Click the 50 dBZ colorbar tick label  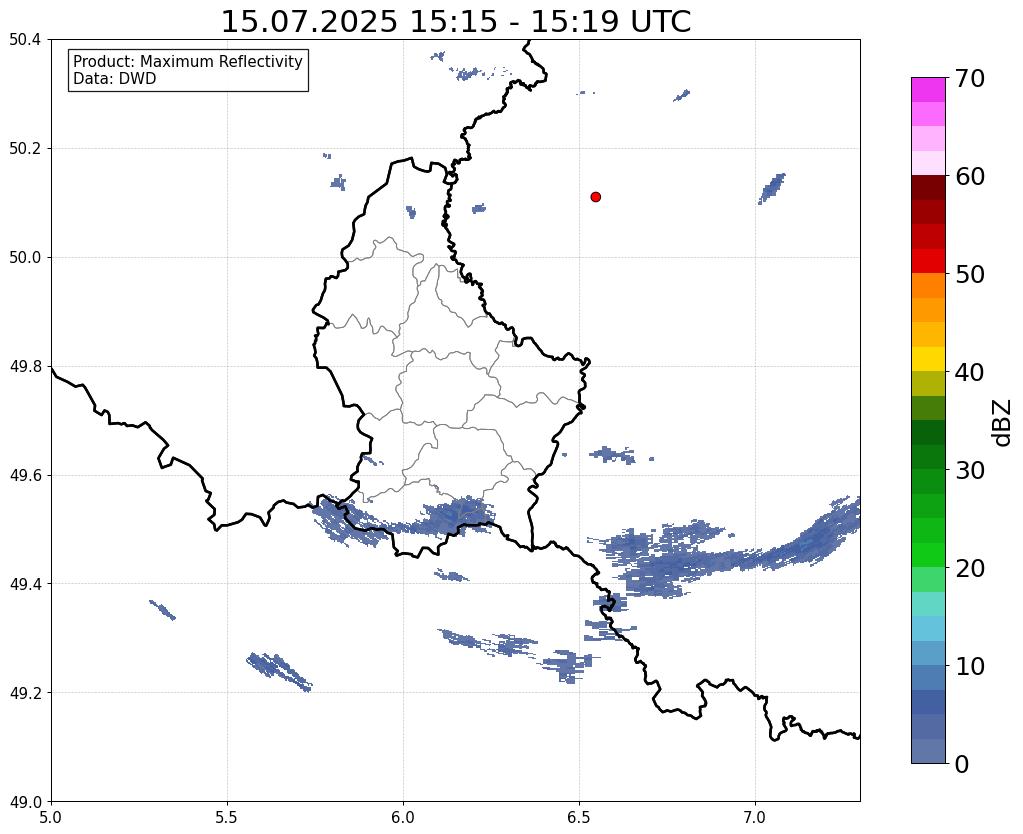point(970,274)
